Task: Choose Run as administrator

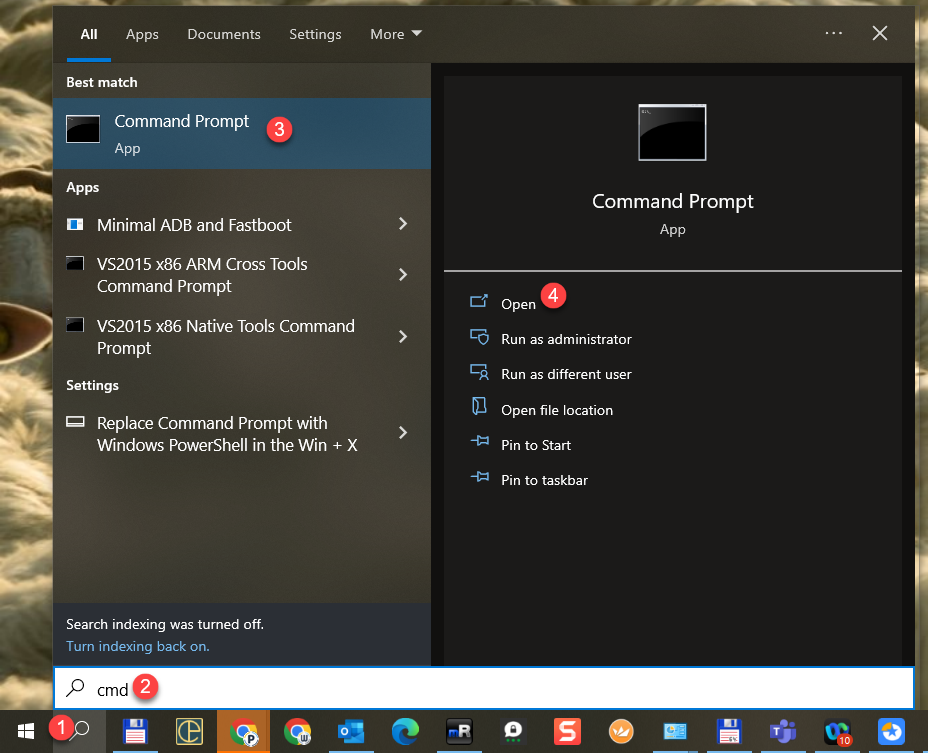Action: pyautogui.click(x=566, y=339)
